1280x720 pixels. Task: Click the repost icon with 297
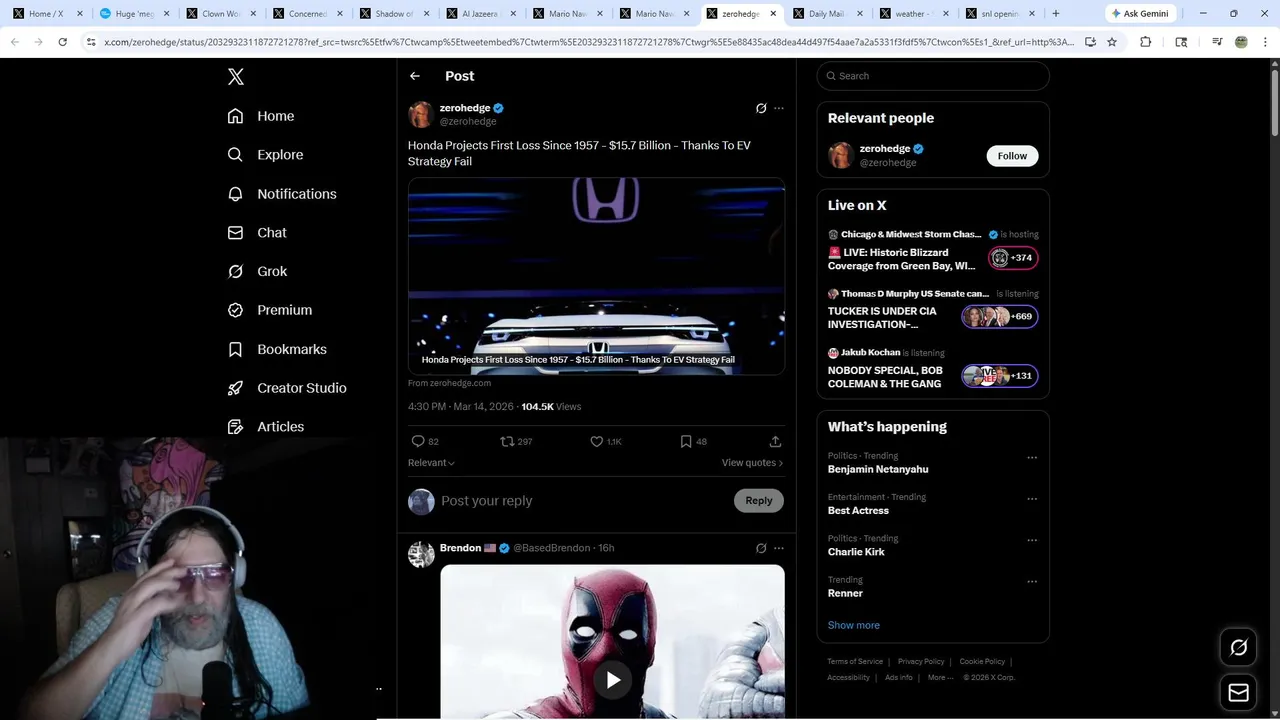tap(507, 441)
